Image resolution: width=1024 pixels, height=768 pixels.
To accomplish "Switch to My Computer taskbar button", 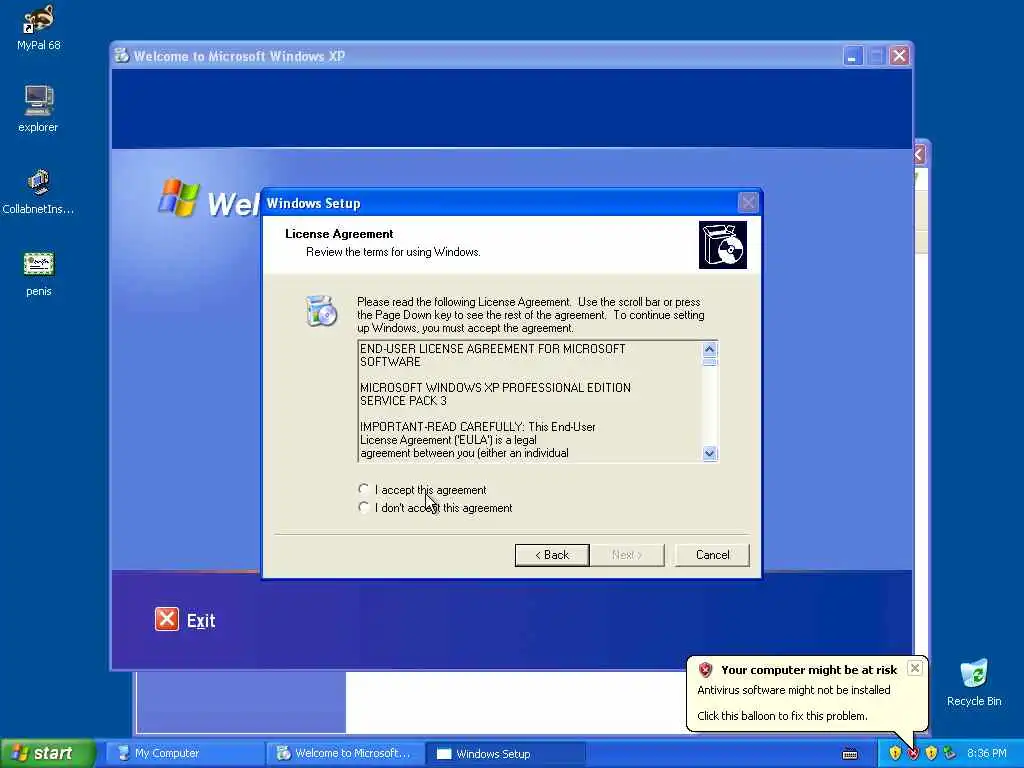I will (185, 753).
